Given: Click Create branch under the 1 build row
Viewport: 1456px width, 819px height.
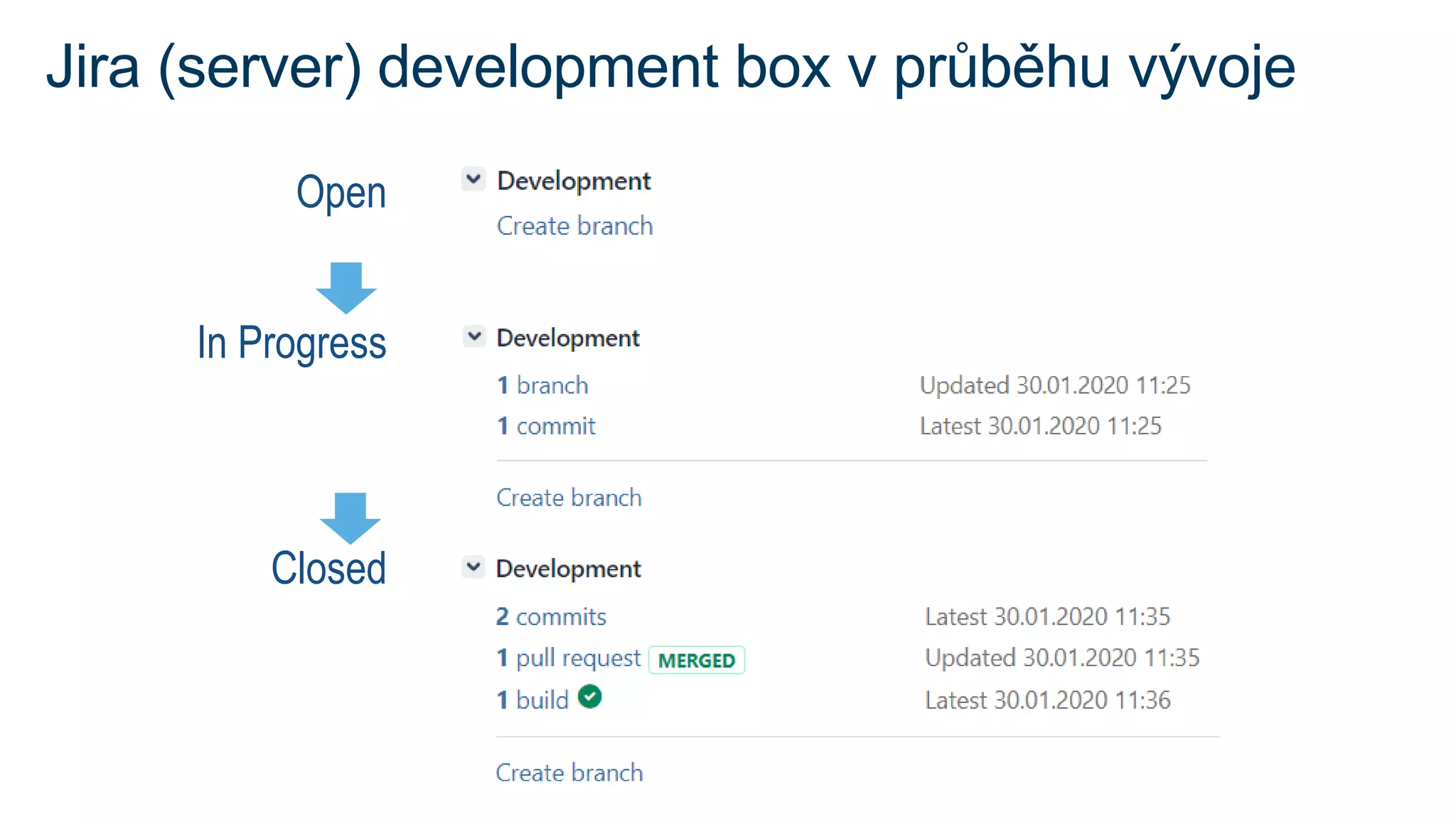Looking at the screenshot, I should (569, 773).
